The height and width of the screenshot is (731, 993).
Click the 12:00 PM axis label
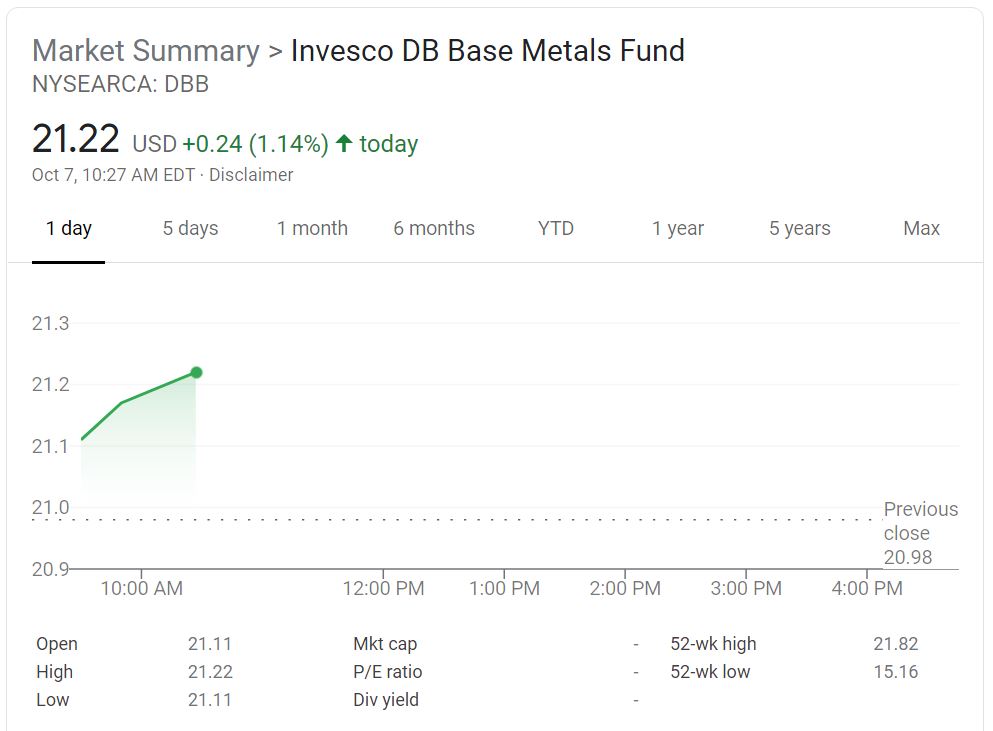click(x=383, y=588)
